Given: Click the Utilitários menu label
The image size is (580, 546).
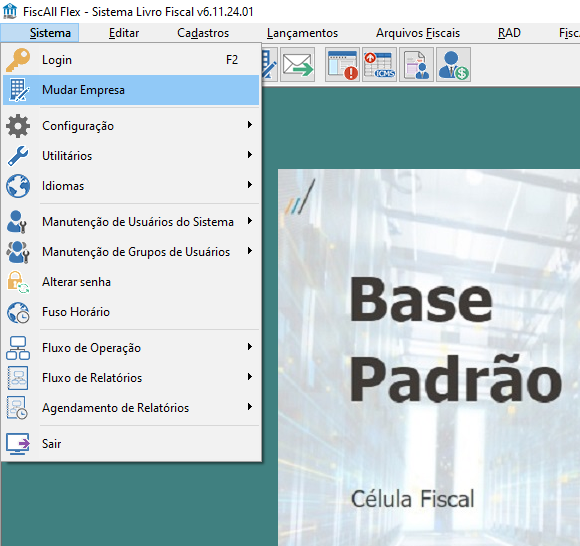Looking at the screenshot, I should click(67, 156).
